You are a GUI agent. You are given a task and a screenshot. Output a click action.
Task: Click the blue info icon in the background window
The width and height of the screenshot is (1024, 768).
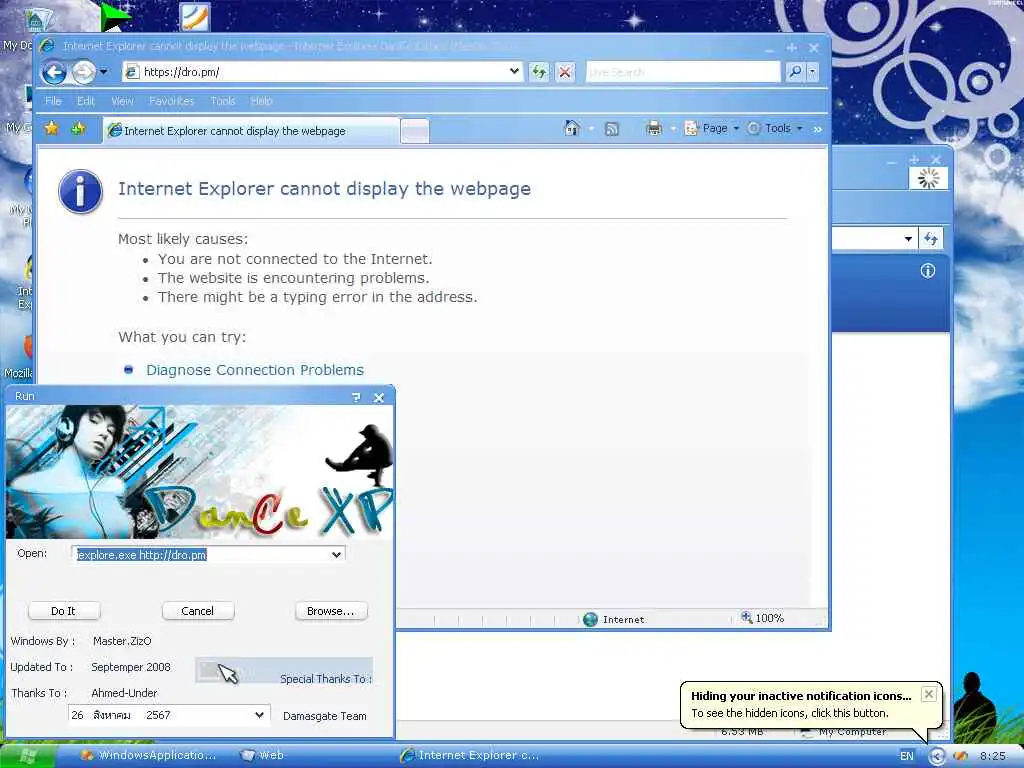(927, 271)
